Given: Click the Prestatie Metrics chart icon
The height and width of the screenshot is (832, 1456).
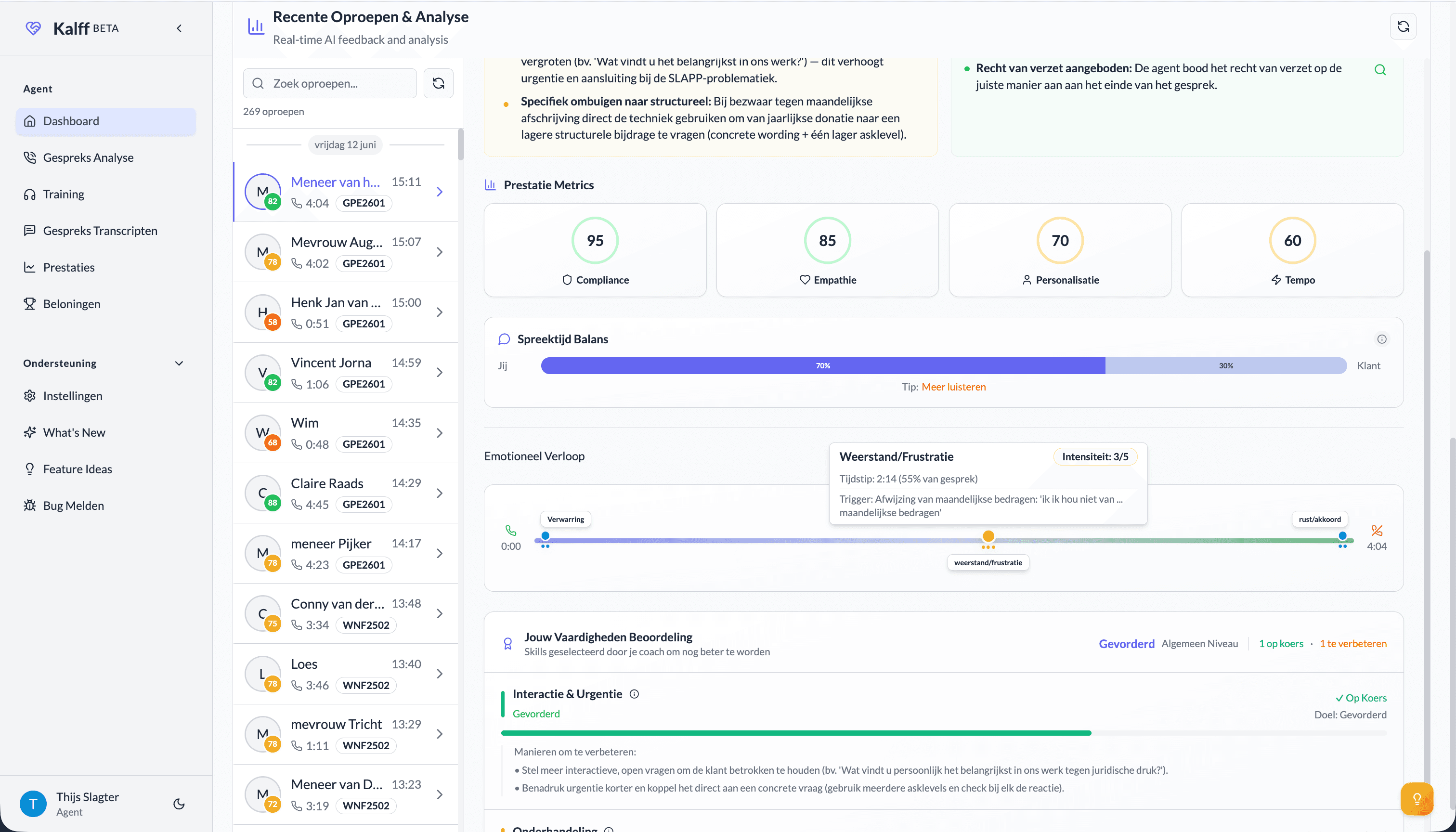Looking at the screenshot, I should coord(490,185).
